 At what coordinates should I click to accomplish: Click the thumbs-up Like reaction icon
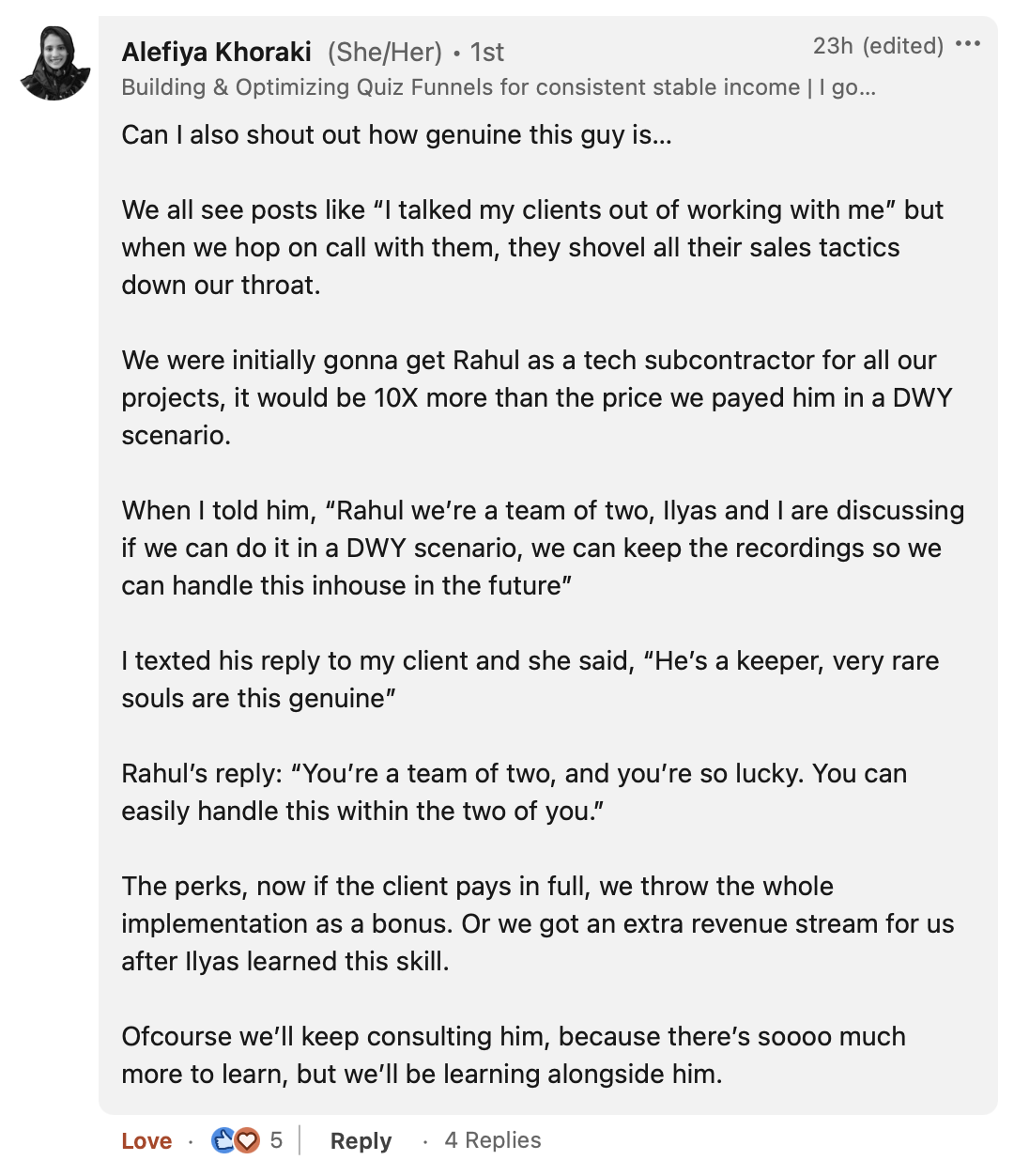click(x=223, y=1140)
